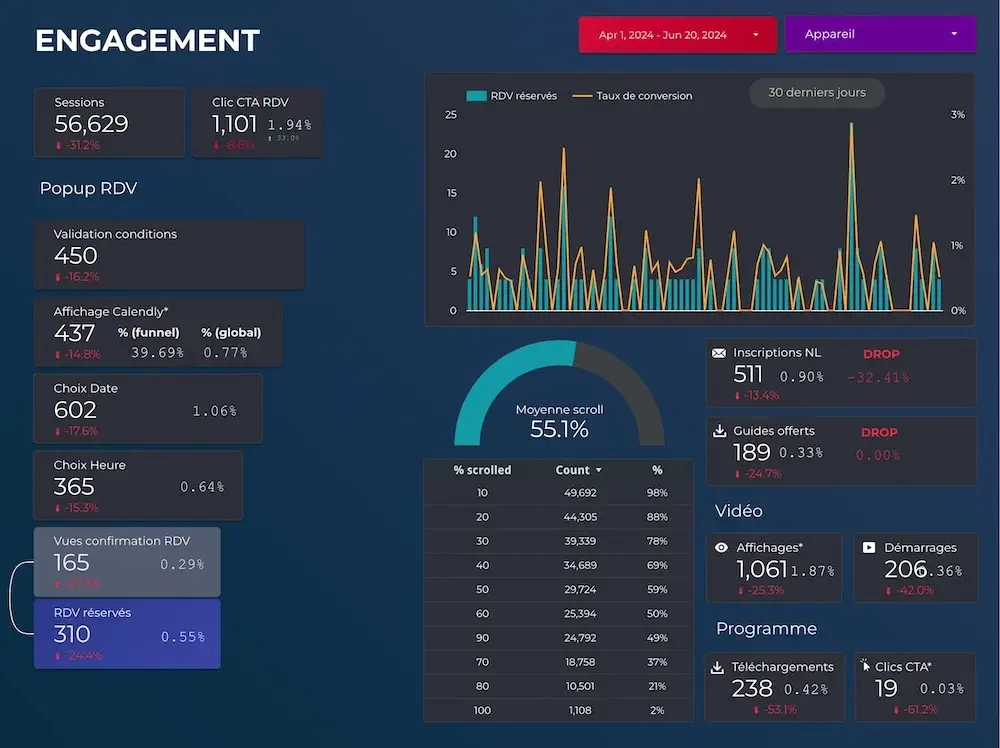Click the red down arrow under Validation conditions

pyautogui.click(x=58, y=277)
